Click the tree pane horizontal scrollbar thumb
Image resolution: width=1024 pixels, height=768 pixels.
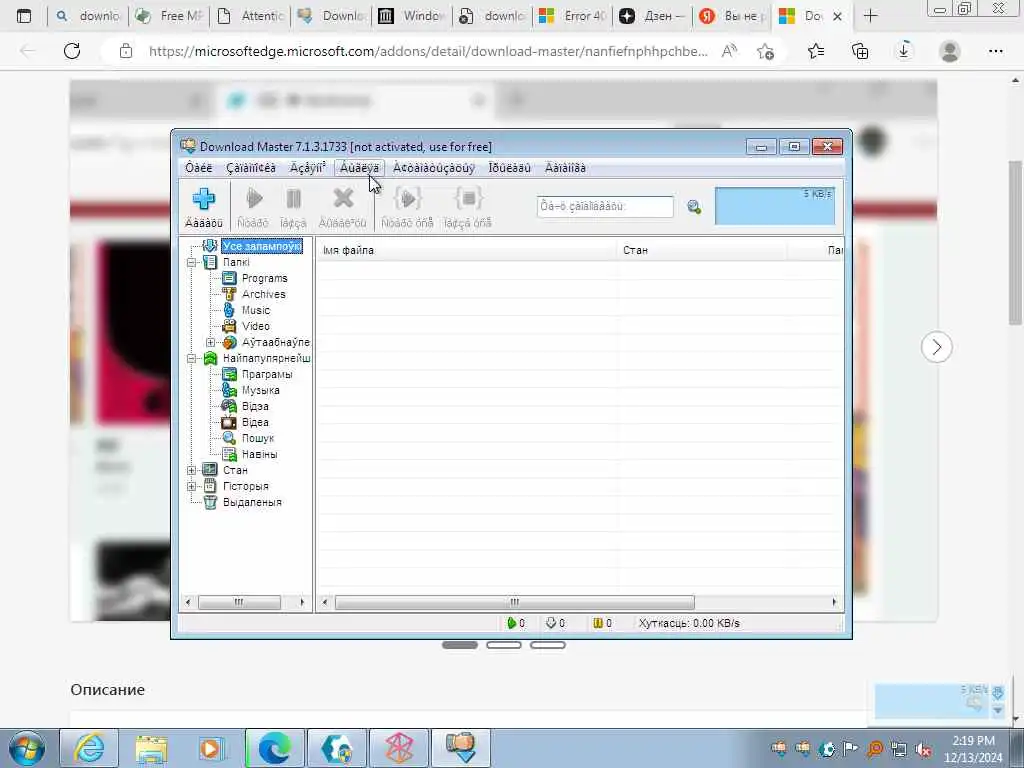pos(239,602)
